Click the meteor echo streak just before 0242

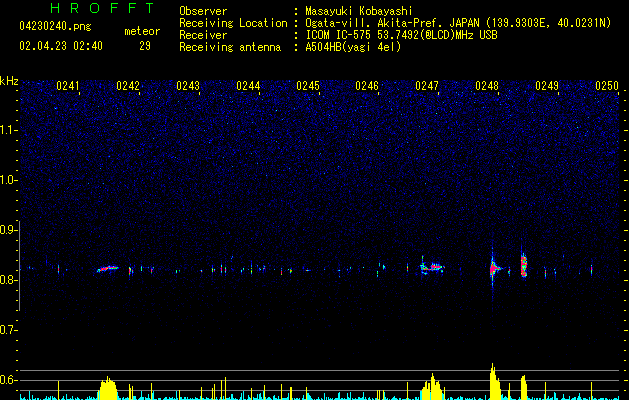[108, 268]
